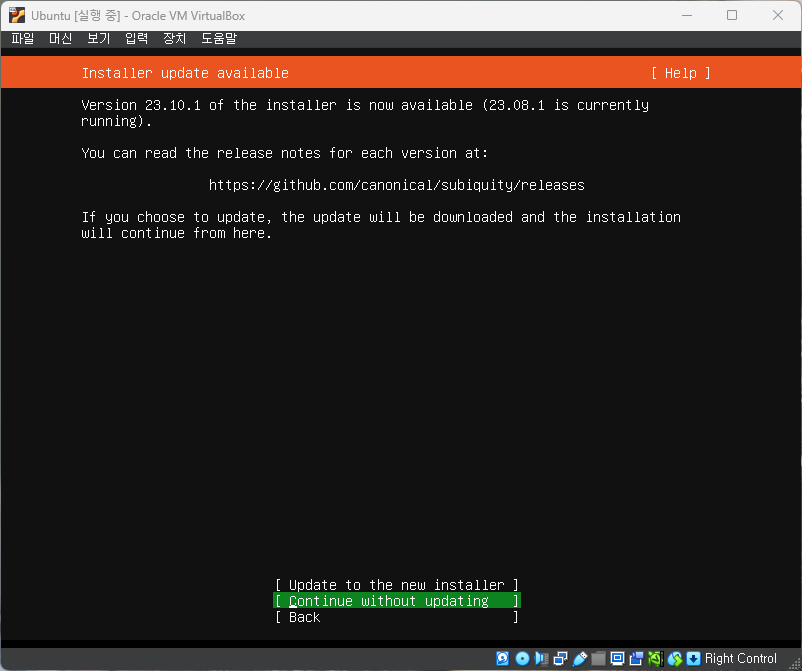
Task: Click the USB devices status icon
Action: click(x=580, y=659)
